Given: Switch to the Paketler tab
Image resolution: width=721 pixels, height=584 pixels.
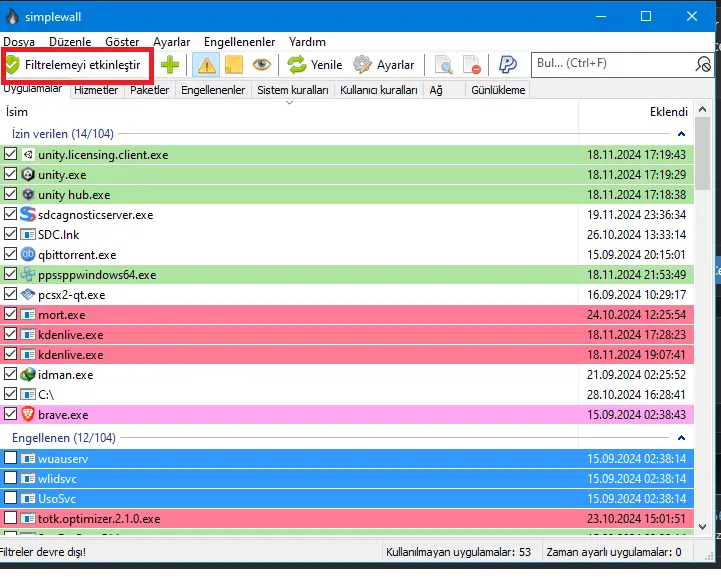Looking at the screenshot, I should pyautogui.click(x=149, y=90).
